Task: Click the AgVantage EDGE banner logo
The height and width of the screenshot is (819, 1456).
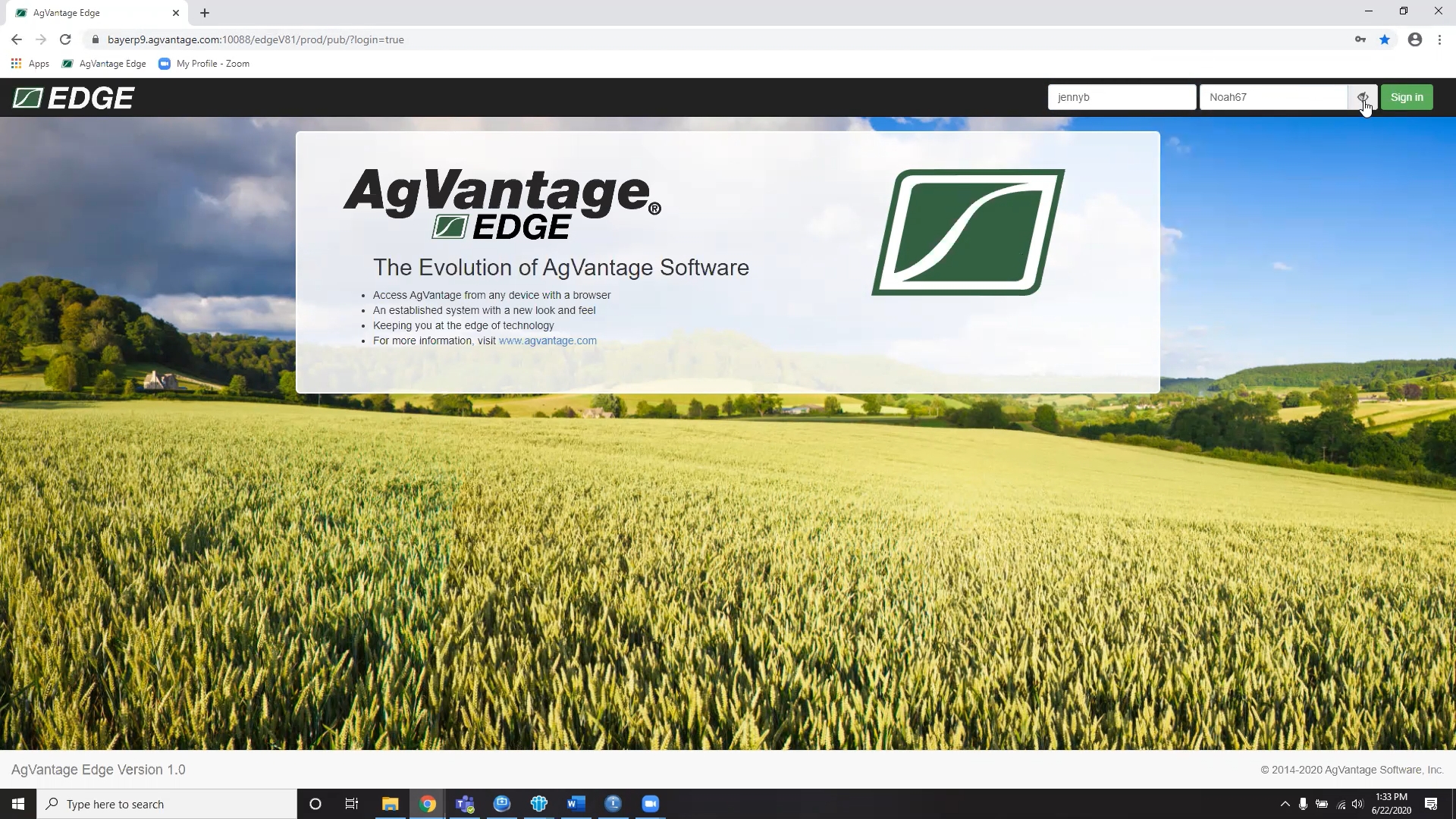Action: (502, 204)
